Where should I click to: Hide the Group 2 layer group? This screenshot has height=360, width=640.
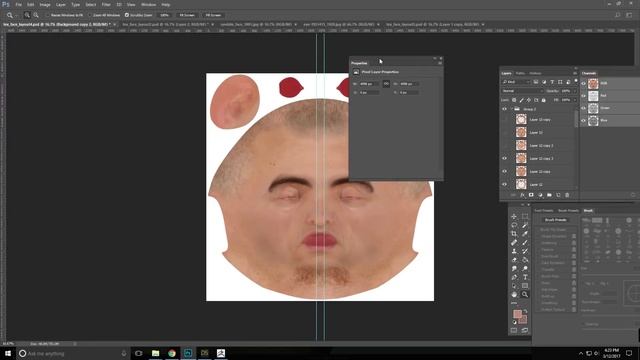[x=504, y=109]
